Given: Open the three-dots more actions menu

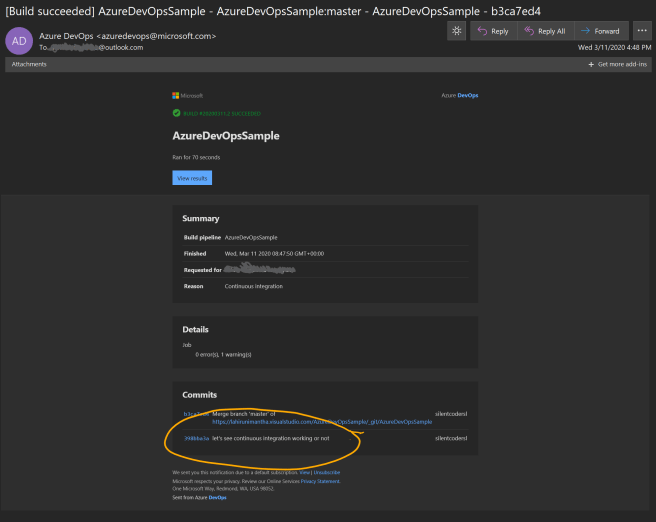Looking at the screenshot, I should [x=641, y=31].
